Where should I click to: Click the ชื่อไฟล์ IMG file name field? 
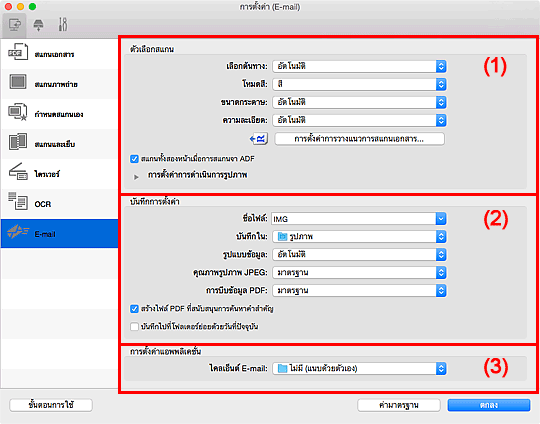pyautogui.click(x=354, y=219)
